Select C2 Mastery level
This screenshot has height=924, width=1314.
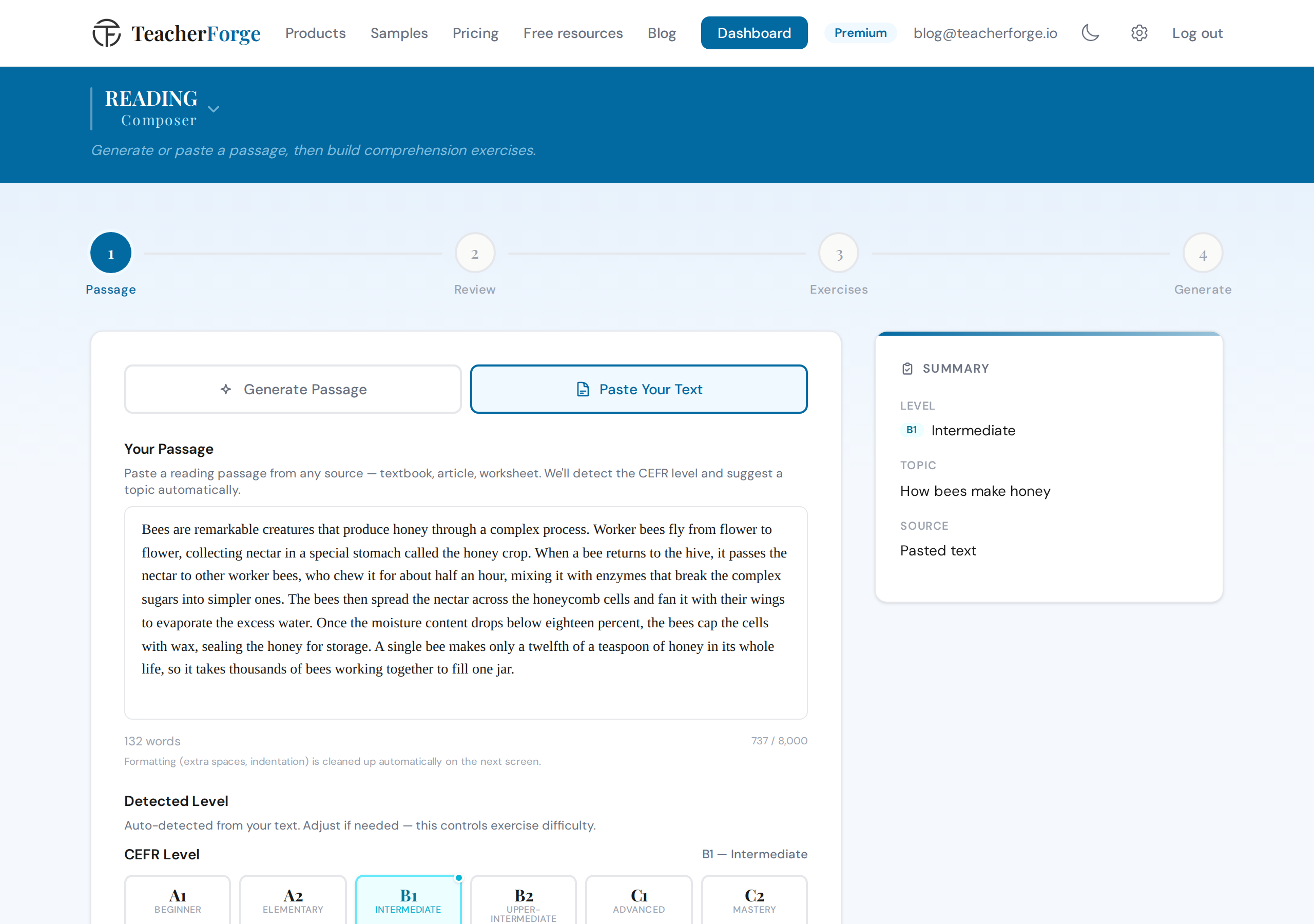755,900
